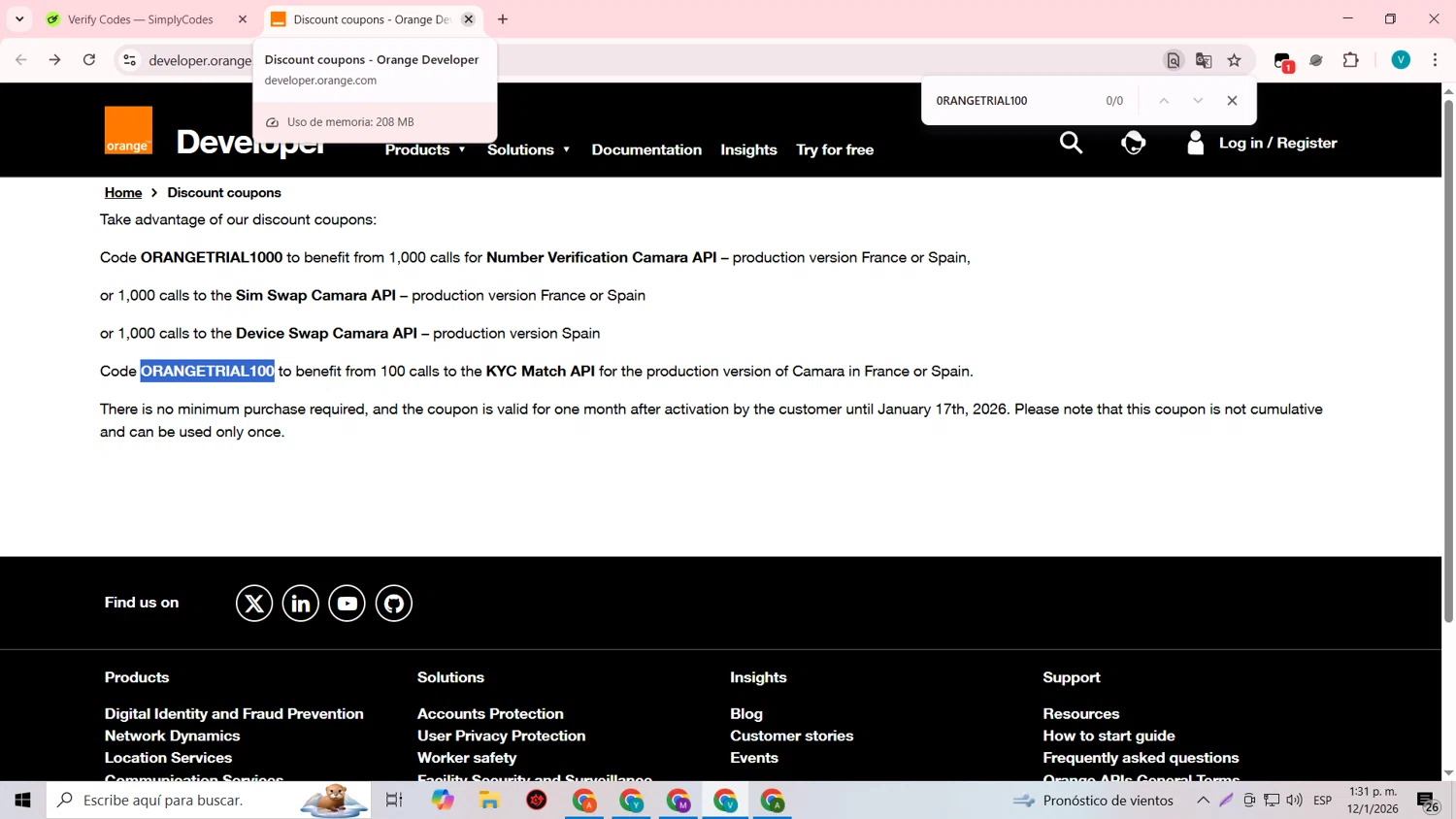Screen dimensions: 1456x819
Task: Click the highlighted ORANGETRIAL100 code
Action: point(208,371)
